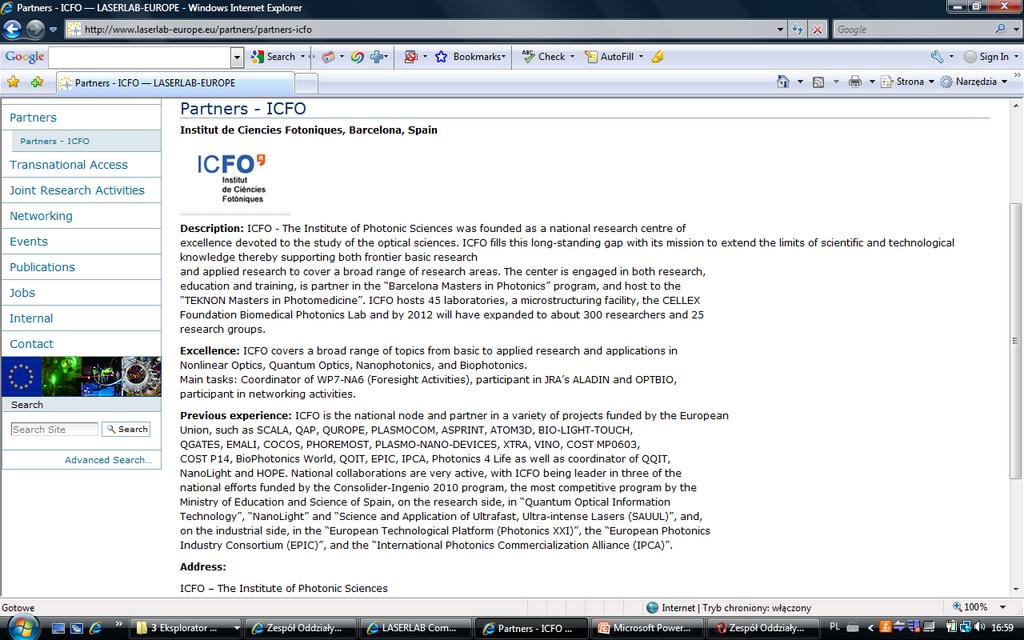Sign In to Google Toolbar

click(x=987, y=57)
